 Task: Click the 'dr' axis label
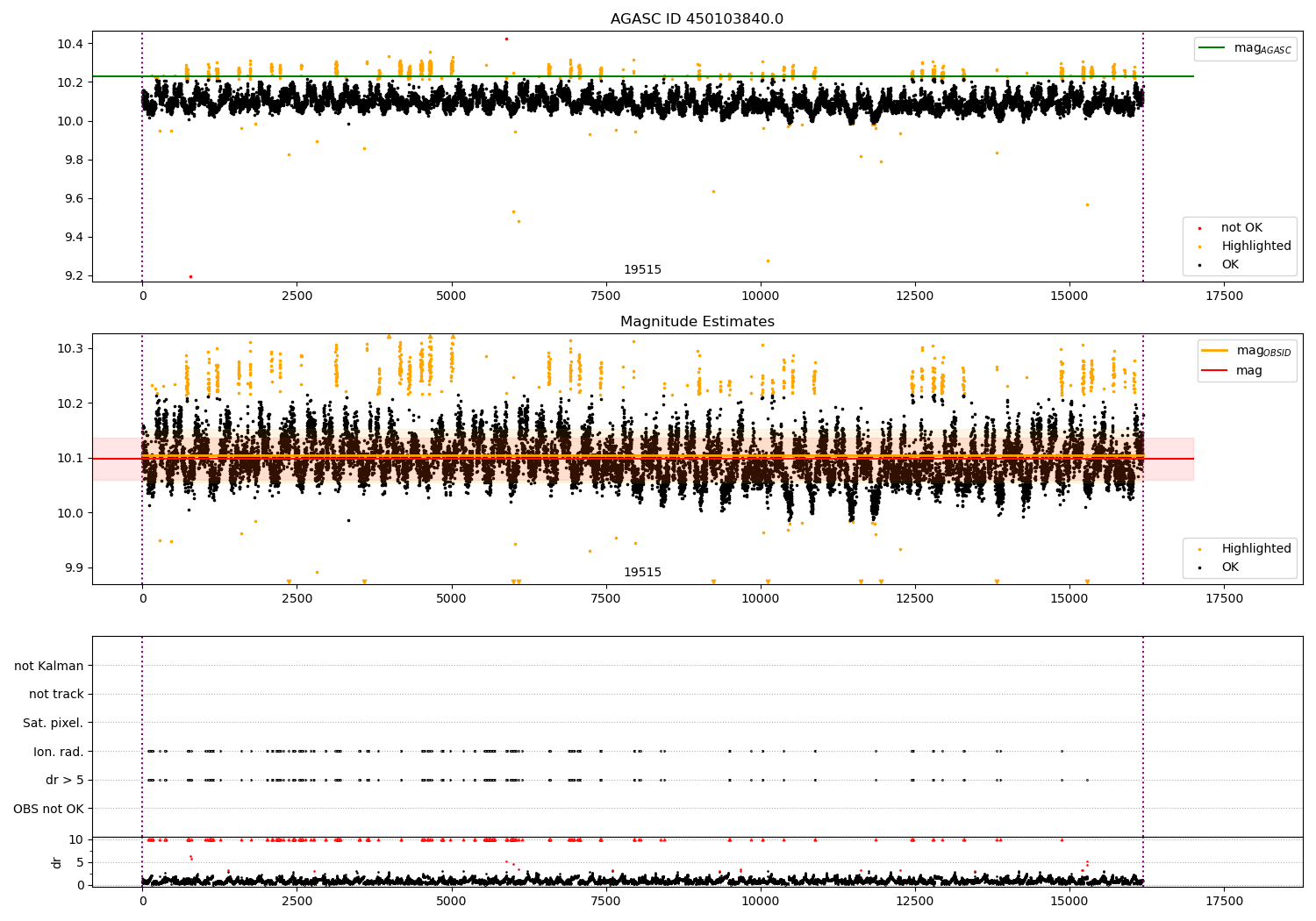[57, 862]
